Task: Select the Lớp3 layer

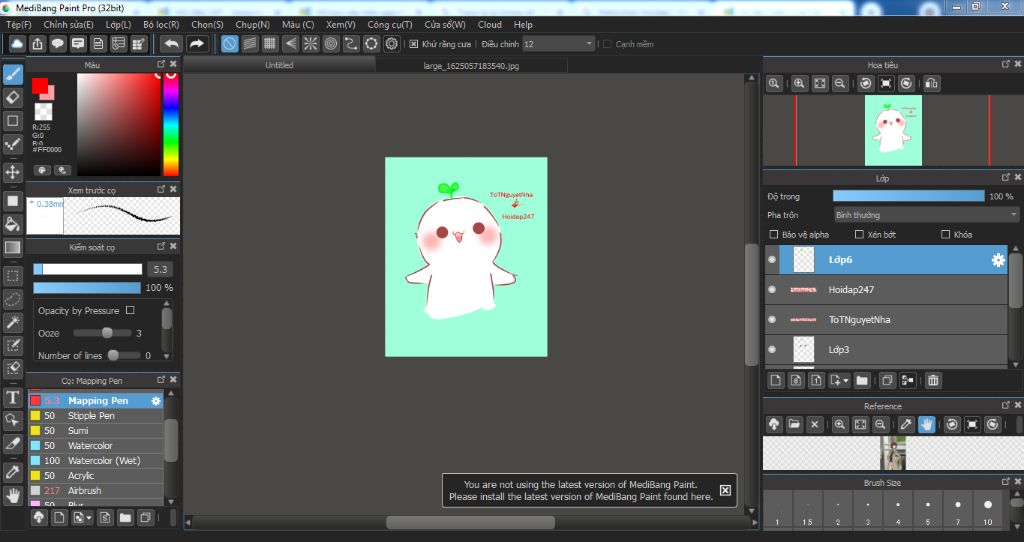Action: coord(886,349)
